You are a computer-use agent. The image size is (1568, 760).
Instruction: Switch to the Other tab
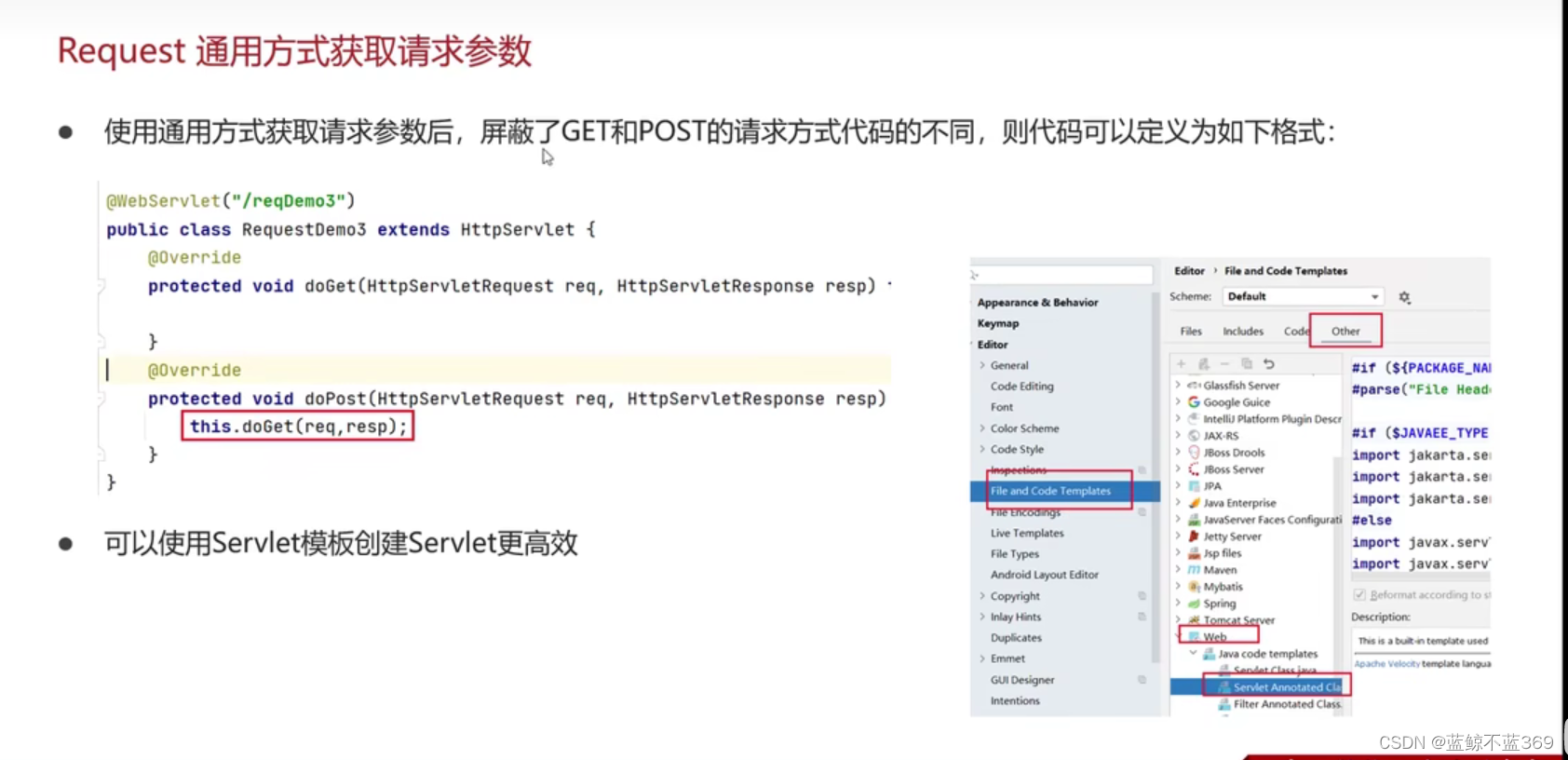(1345, 332)
